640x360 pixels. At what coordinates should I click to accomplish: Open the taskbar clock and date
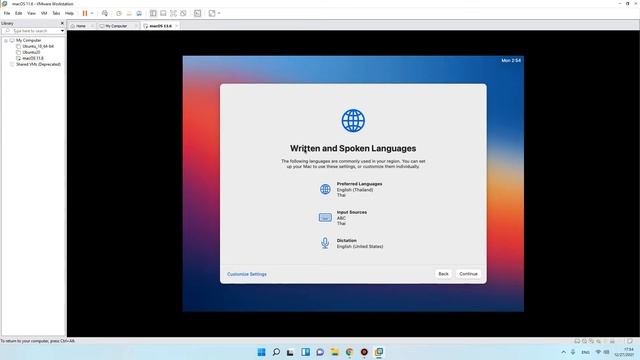(624, 352)
